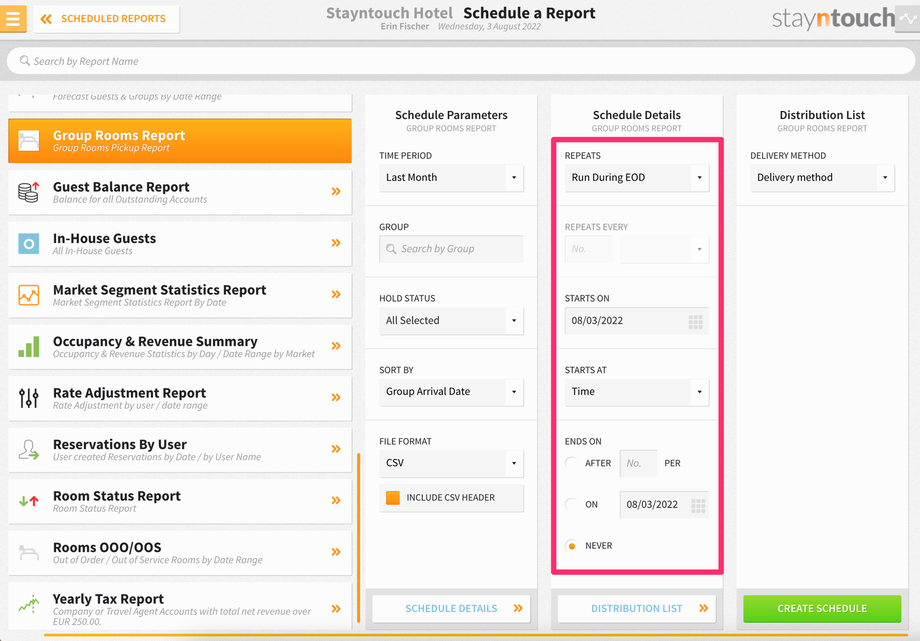Click the Distribution List button
The height and width of the screenshot is (641, 920).
click(637, 609)
